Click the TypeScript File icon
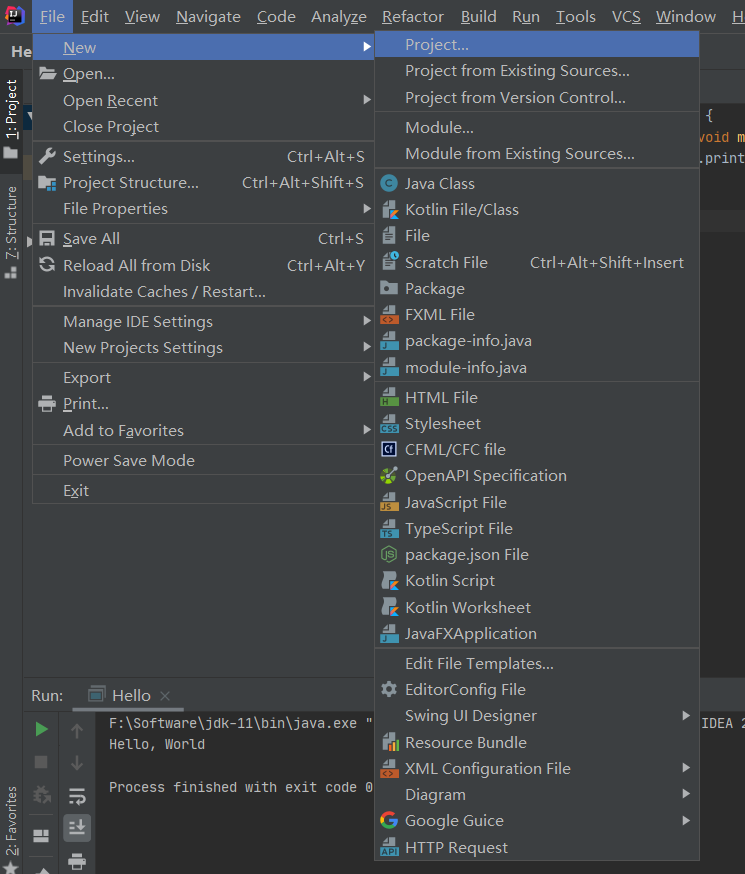This screenshot has width=745, height=874. click(x=389, y=528)
